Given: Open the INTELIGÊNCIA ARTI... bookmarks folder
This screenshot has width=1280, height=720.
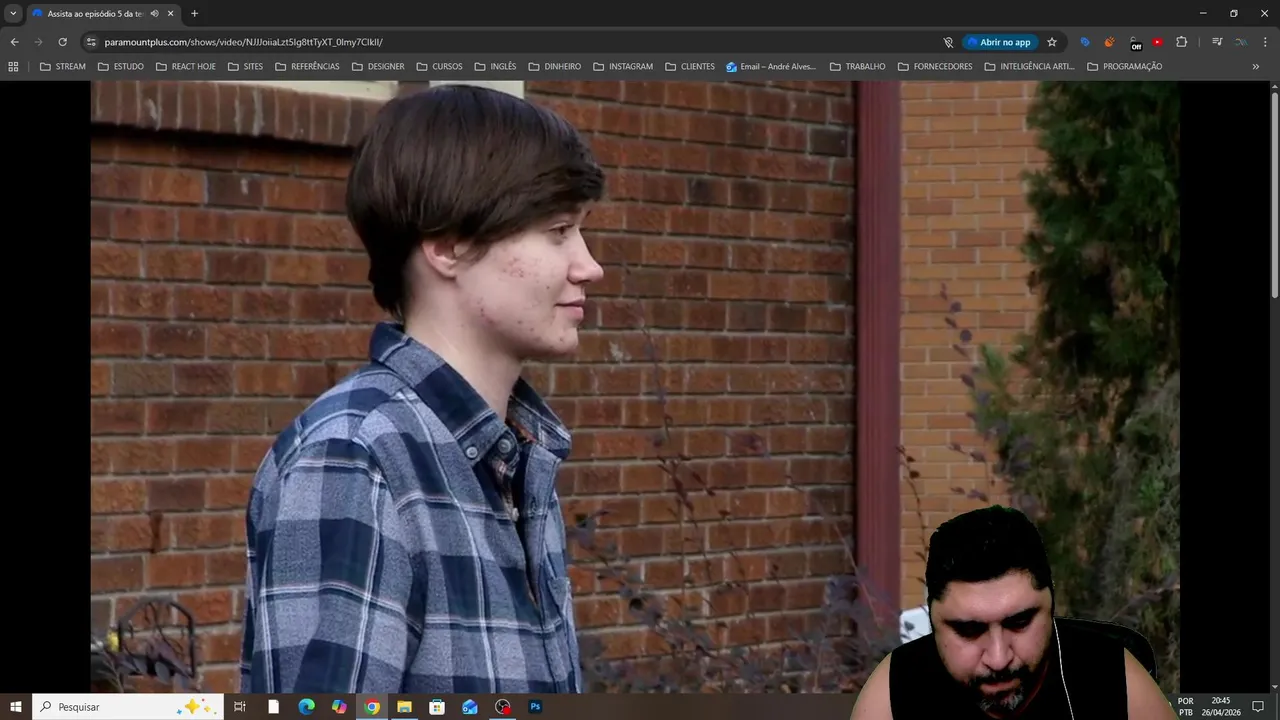Looking at the screenshot, I should 1029,66.
